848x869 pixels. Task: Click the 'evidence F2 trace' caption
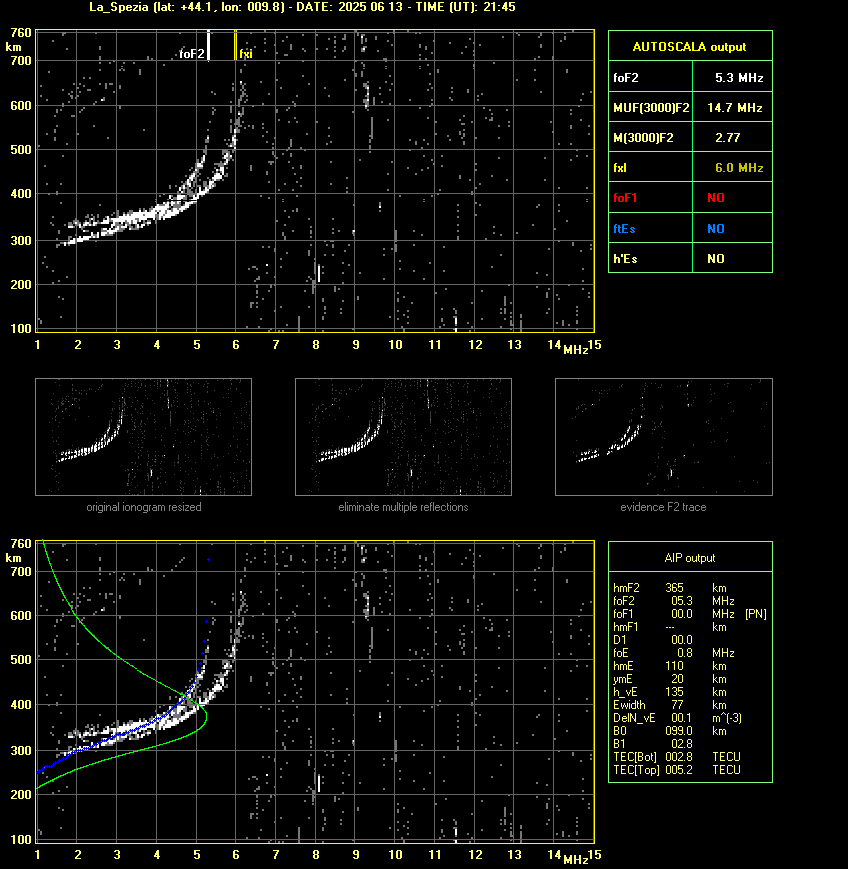pos(663,507)
